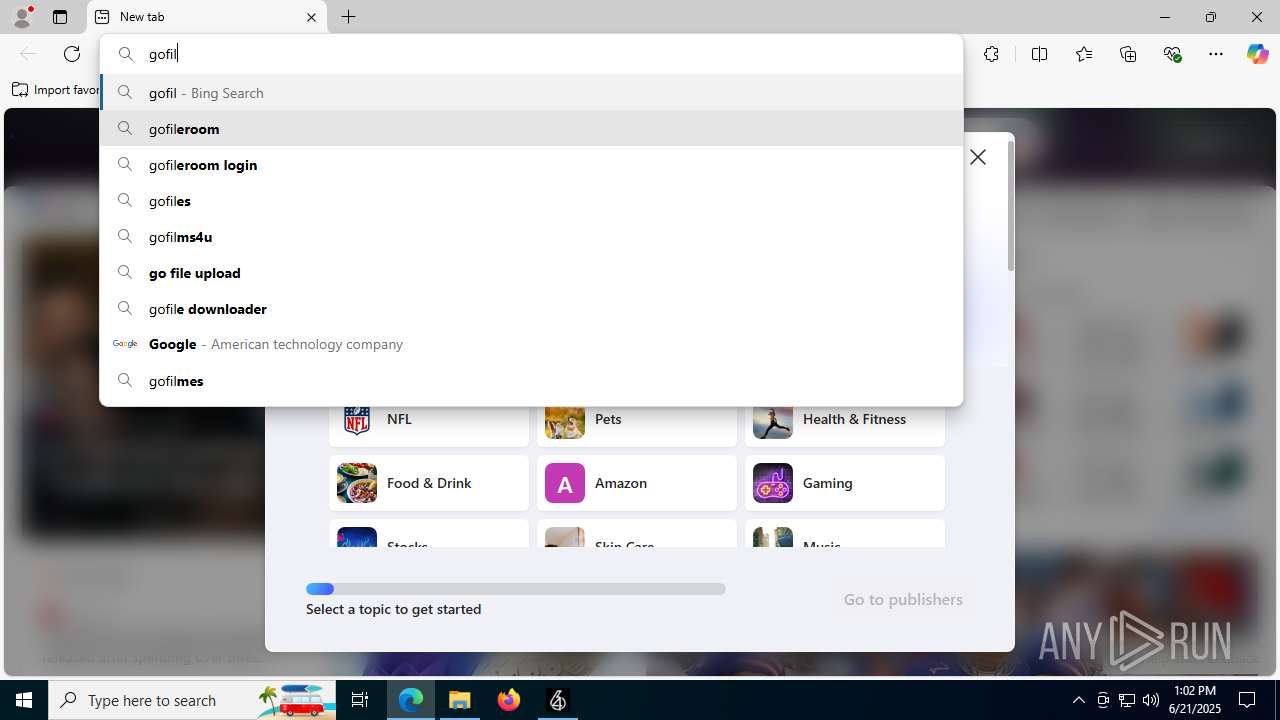Click Import favorites on bookmarks bar
This screenshot has width=1280, height=720.
click(56, 90)
